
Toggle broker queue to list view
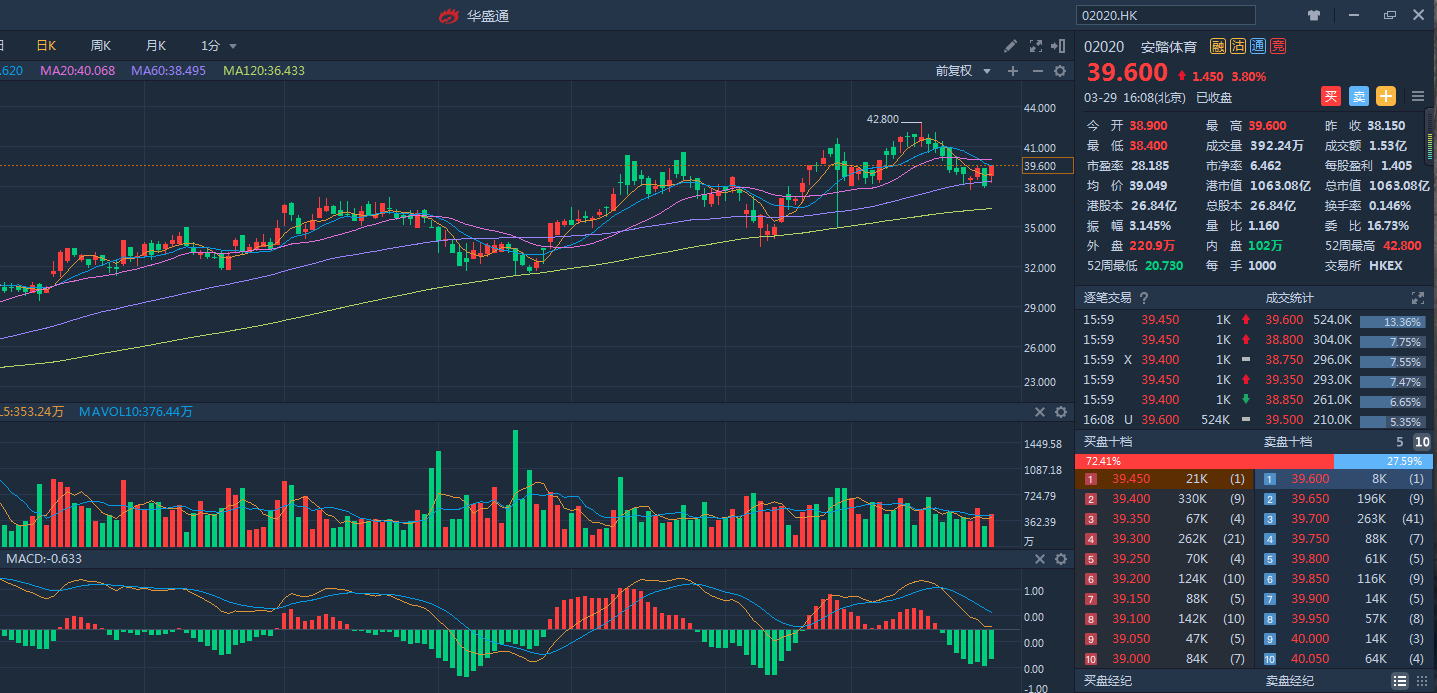click(1399, 680)
